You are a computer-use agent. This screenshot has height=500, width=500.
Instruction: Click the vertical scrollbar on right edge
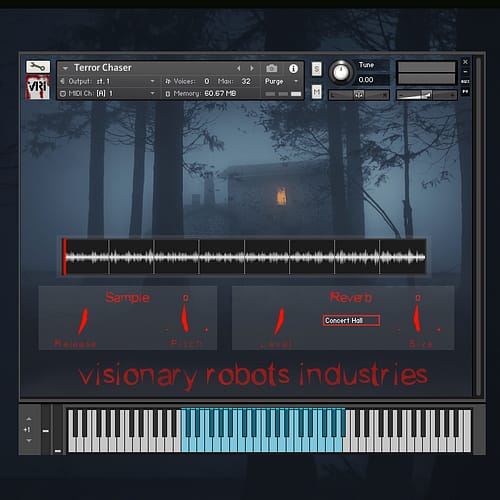(x=478, y=227)
